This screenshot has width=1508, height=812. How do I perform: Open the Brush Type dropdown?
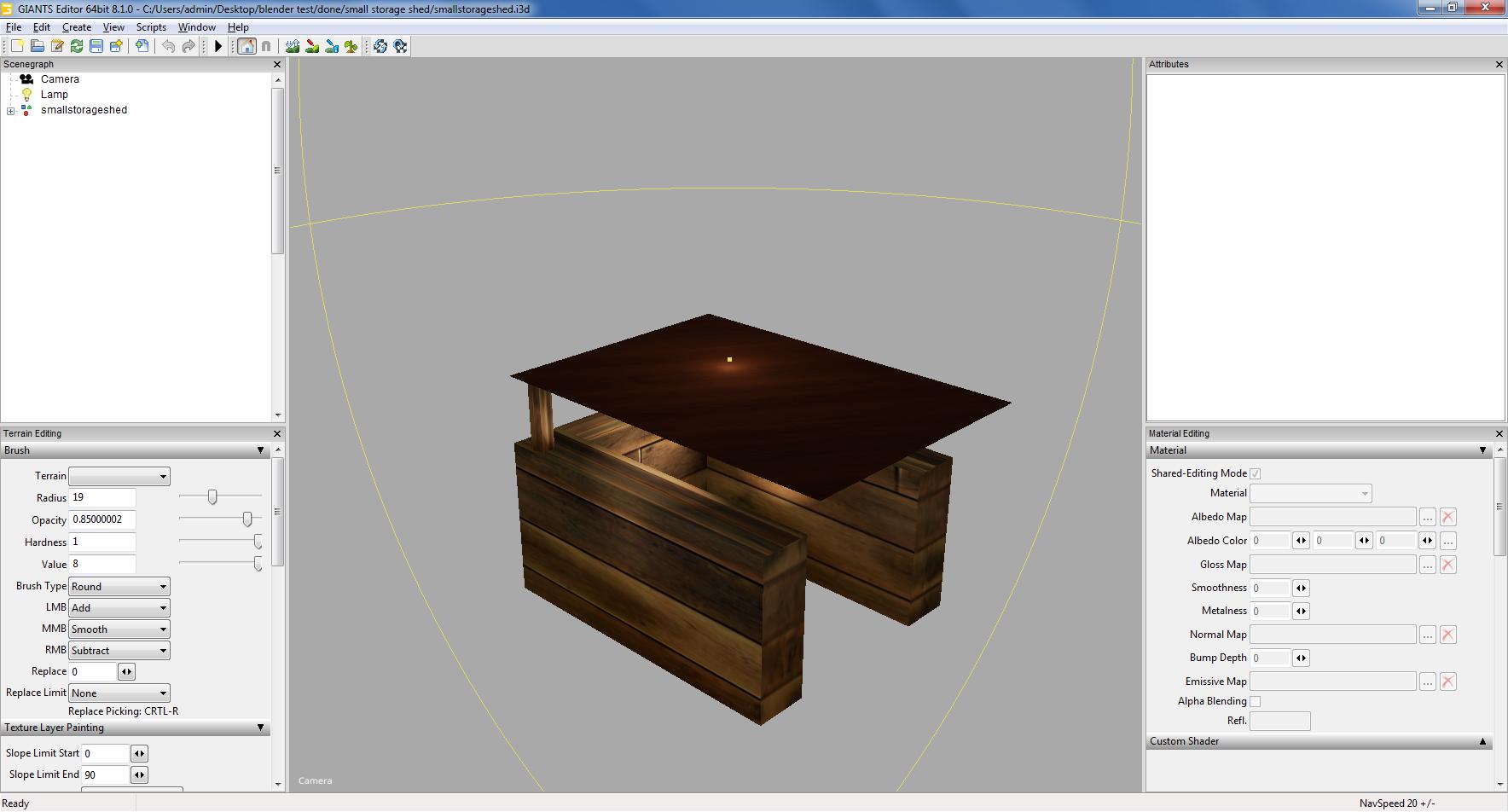119,587
